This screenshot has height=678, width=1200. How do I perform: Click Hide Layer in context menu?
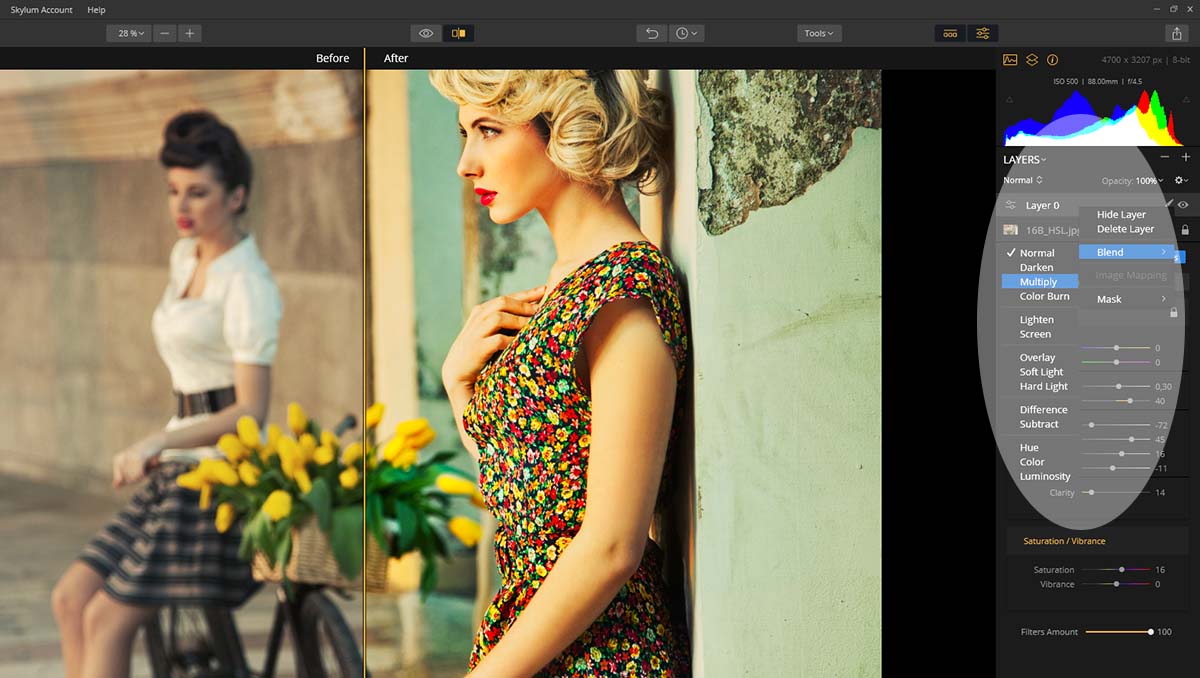[1121, 215]
